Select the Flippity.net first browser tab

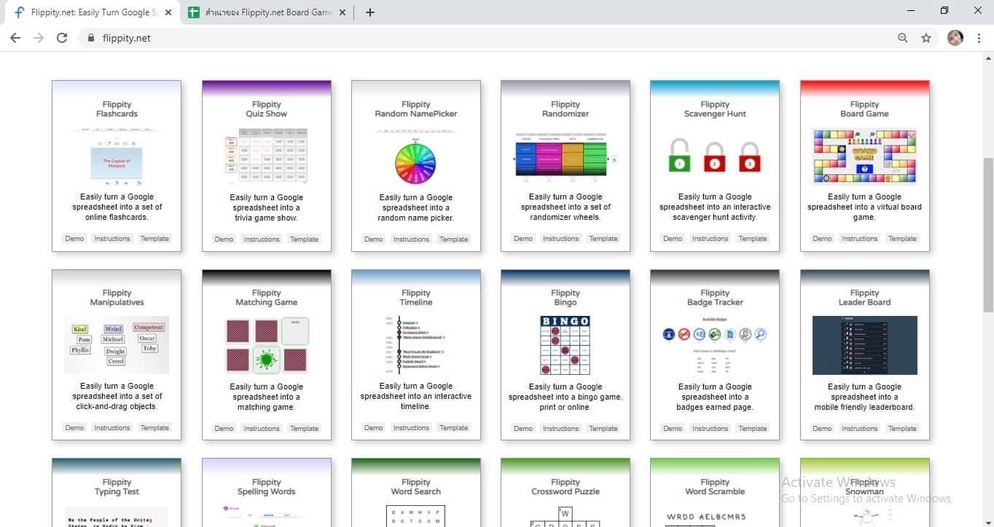[x=88, y=12]
